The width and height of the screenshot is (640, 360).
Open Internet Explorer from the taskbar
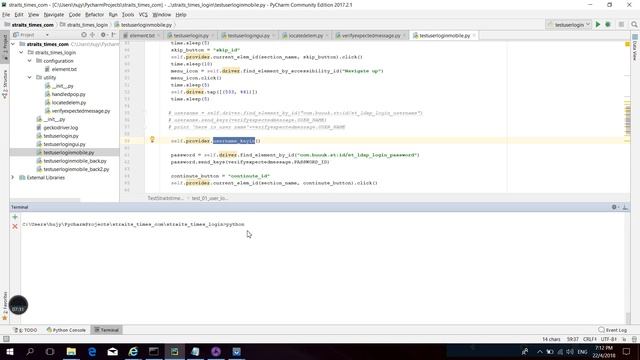(x=133, y=351)
